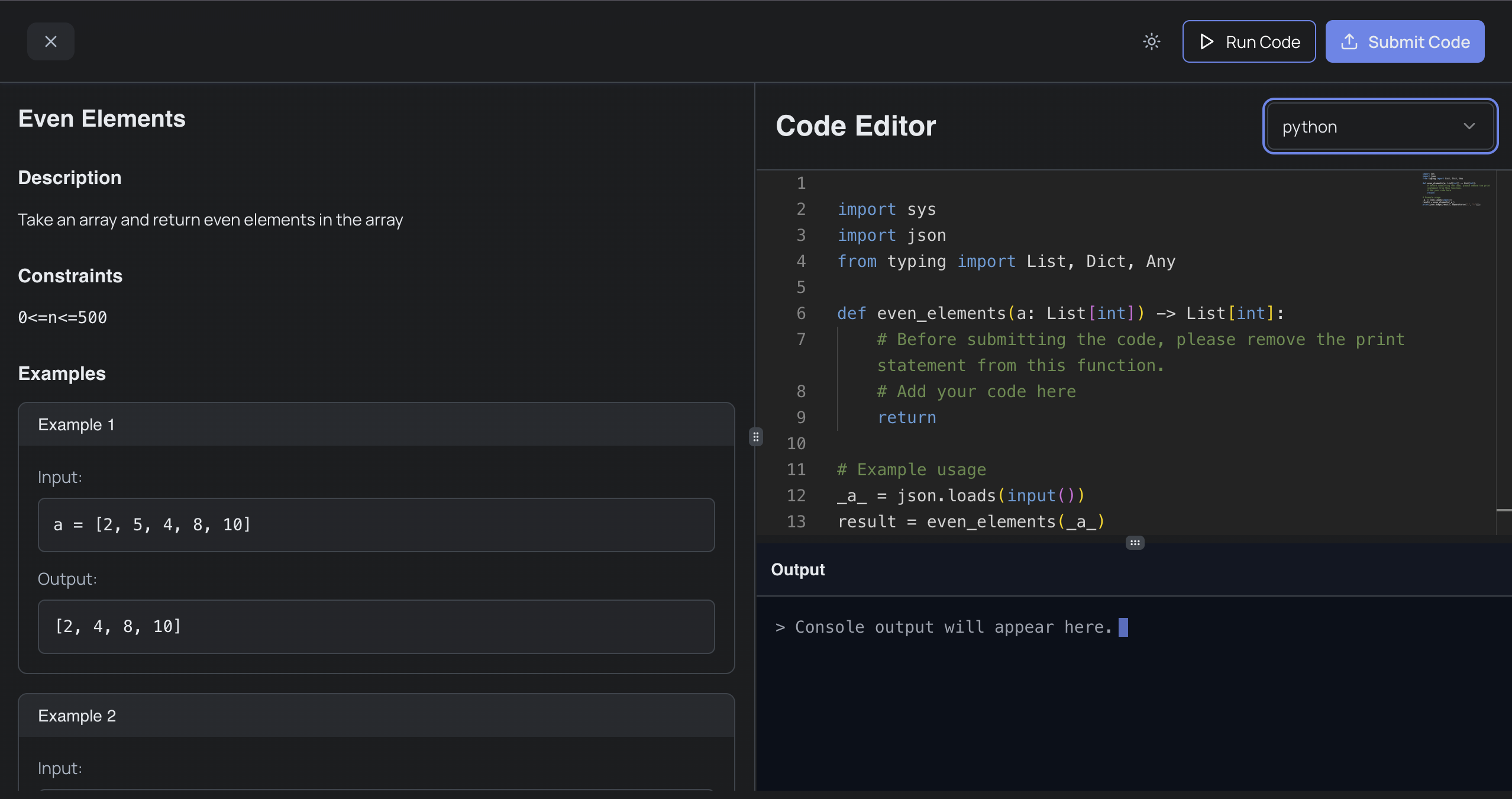Click the grip handle below the code editor
The image size is (1512, 799).
click(1134, 542)
